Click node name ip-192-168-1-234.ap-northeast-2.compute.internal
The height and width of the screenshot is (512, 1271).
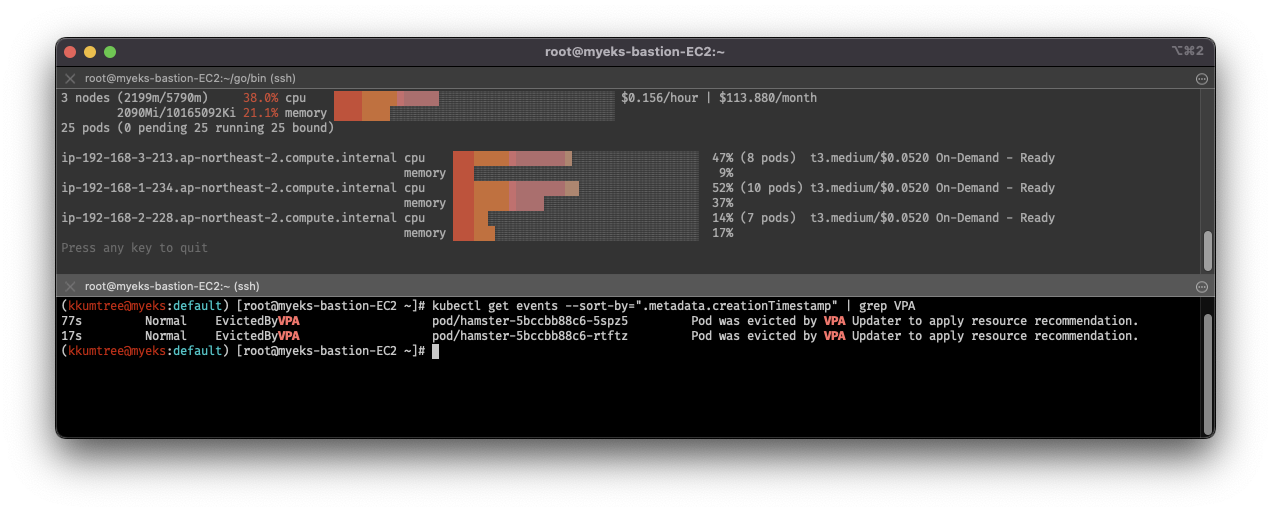click(x=229, y=188)
